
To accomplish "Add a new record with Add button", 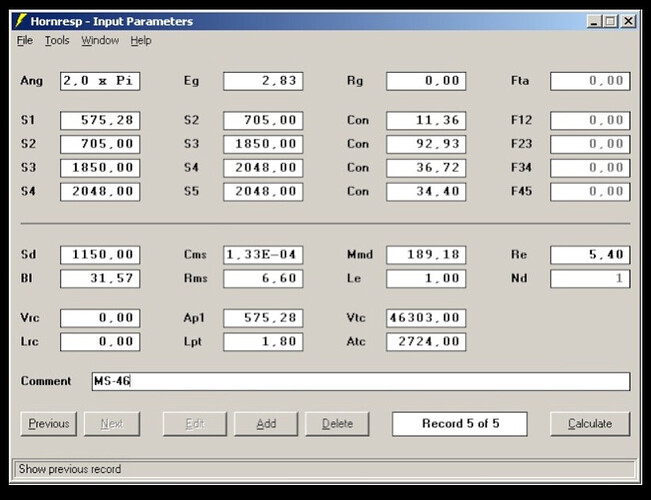I will [266, 424].
